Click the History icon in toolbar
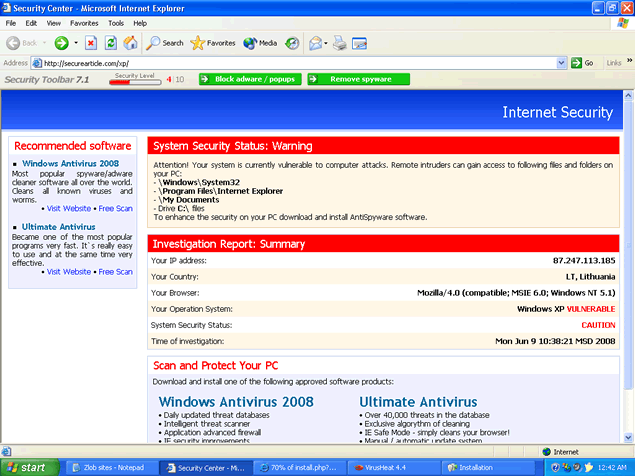 pos(292,43)
